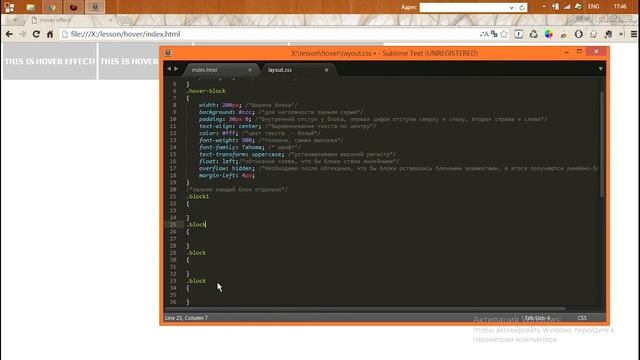640x360 pixels.
Task: Click the black circle O extension icon
Action: (x=578, y=34)
